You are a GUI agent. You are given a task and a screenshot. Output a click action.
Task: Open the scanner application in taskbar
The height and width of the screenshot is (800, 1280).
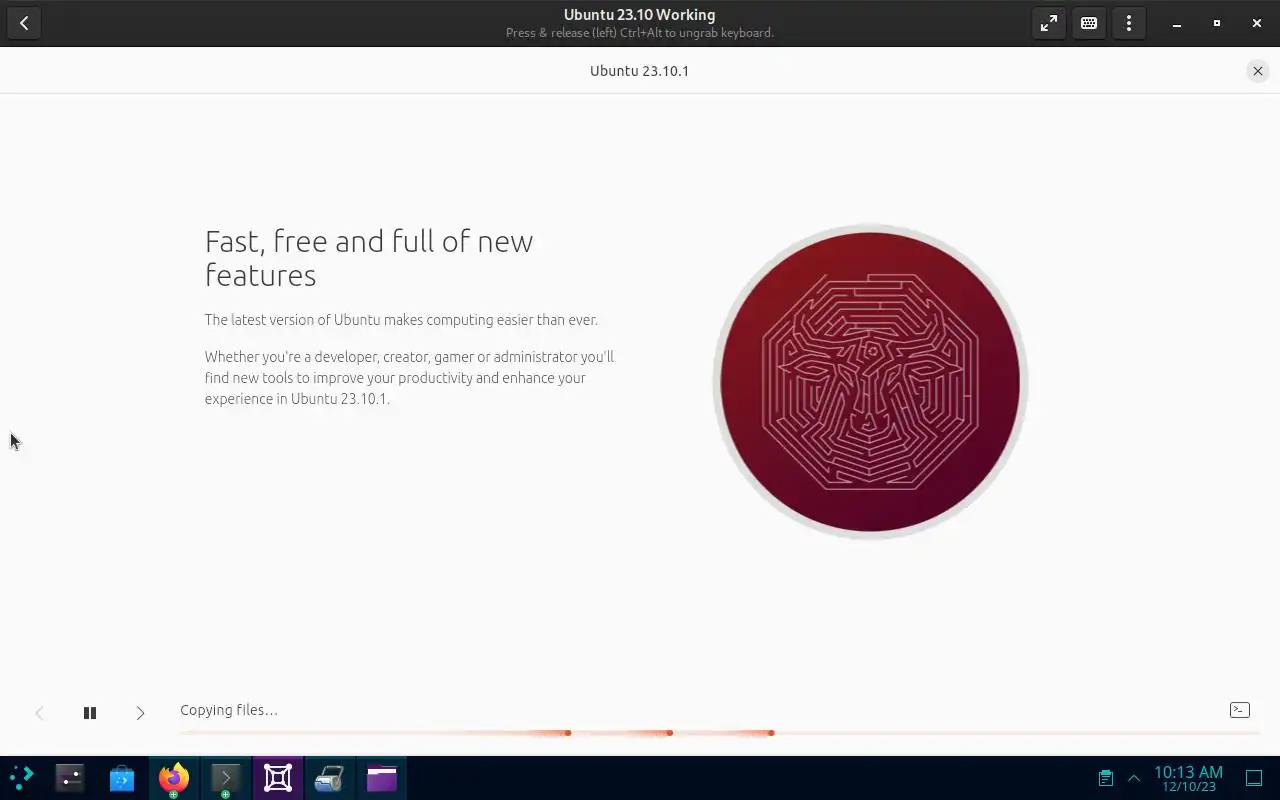click(330, 778)
